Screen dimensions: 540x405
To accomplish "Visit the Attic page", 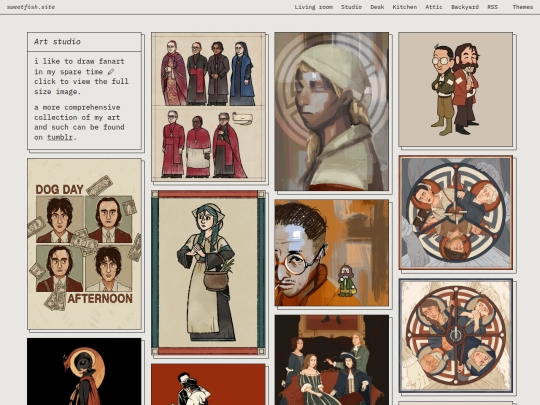I will coord(434,7).
